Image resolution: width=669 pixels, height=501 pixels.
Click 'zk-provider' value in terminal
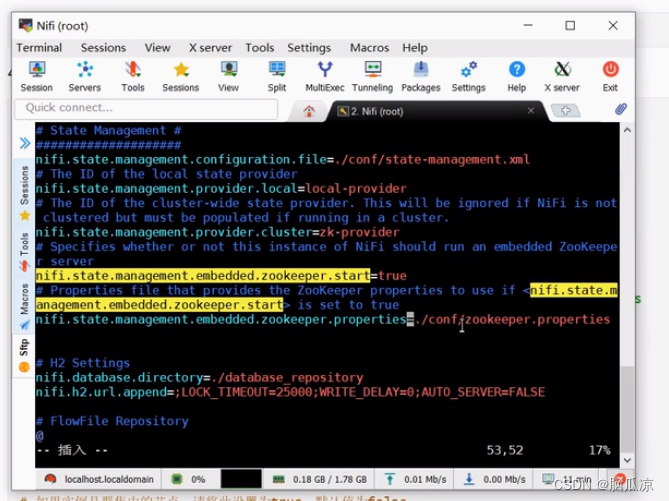click(360, 232)
